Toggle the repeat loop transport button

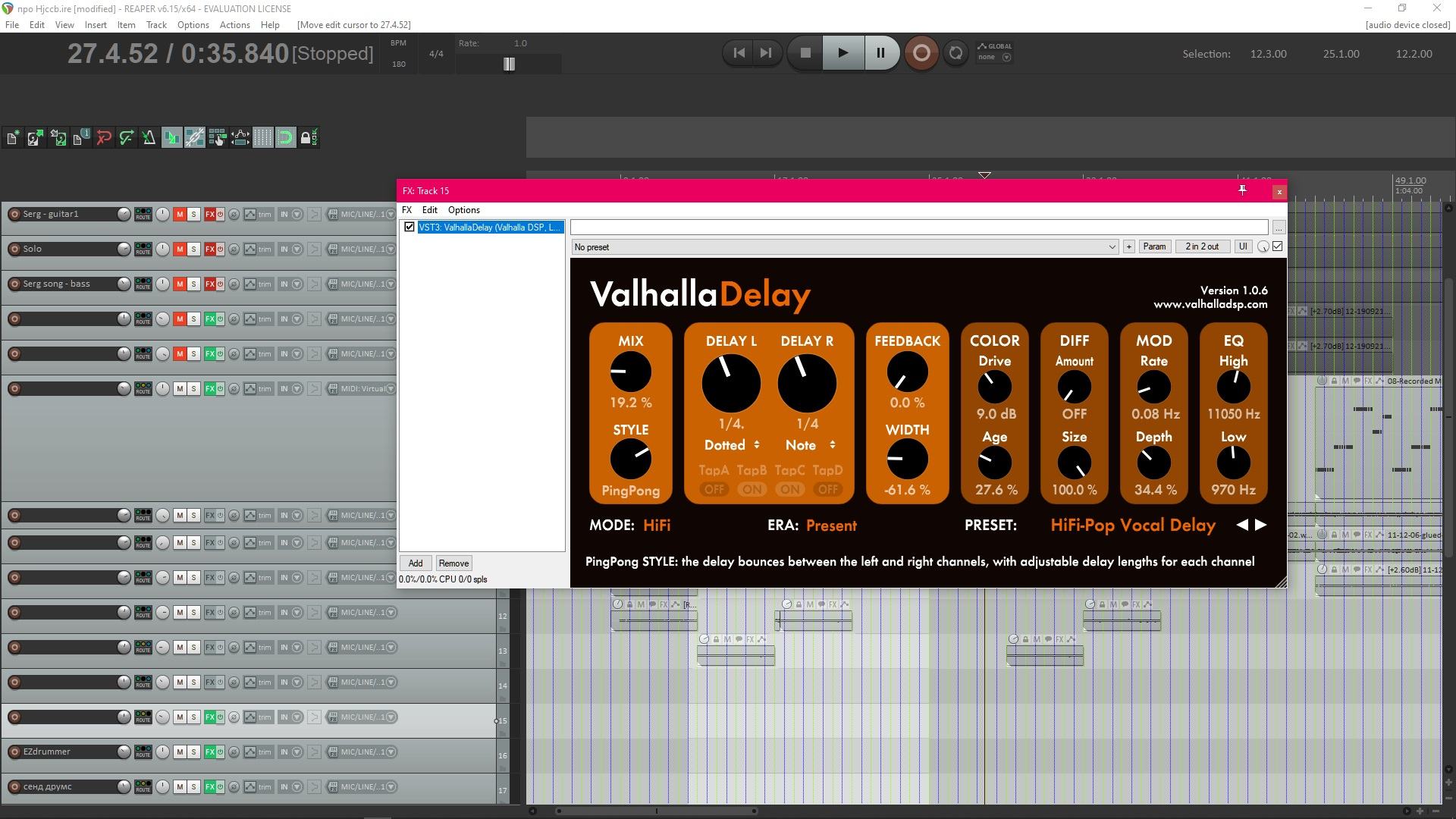click(955, 53)
